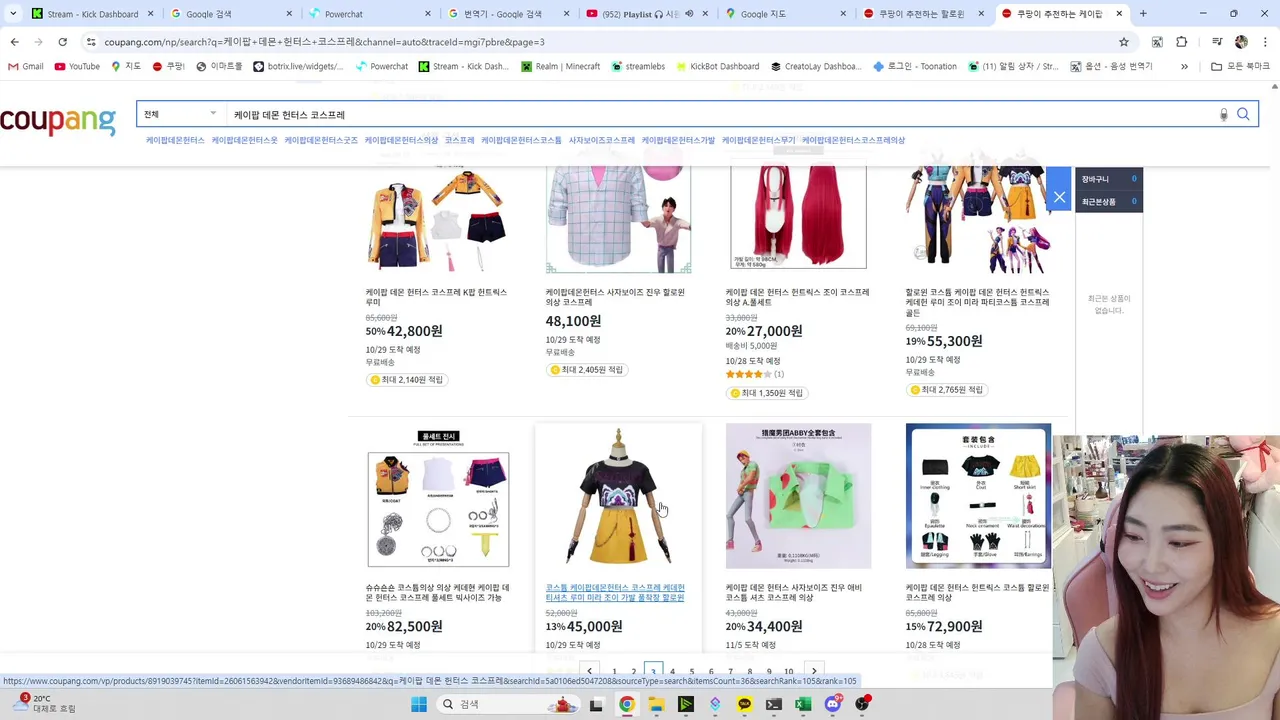Switch to the 번역기 - Google 검색 tab
Image resolution: width=1280 pixels, height=720 pixels.
coord(507,14)
